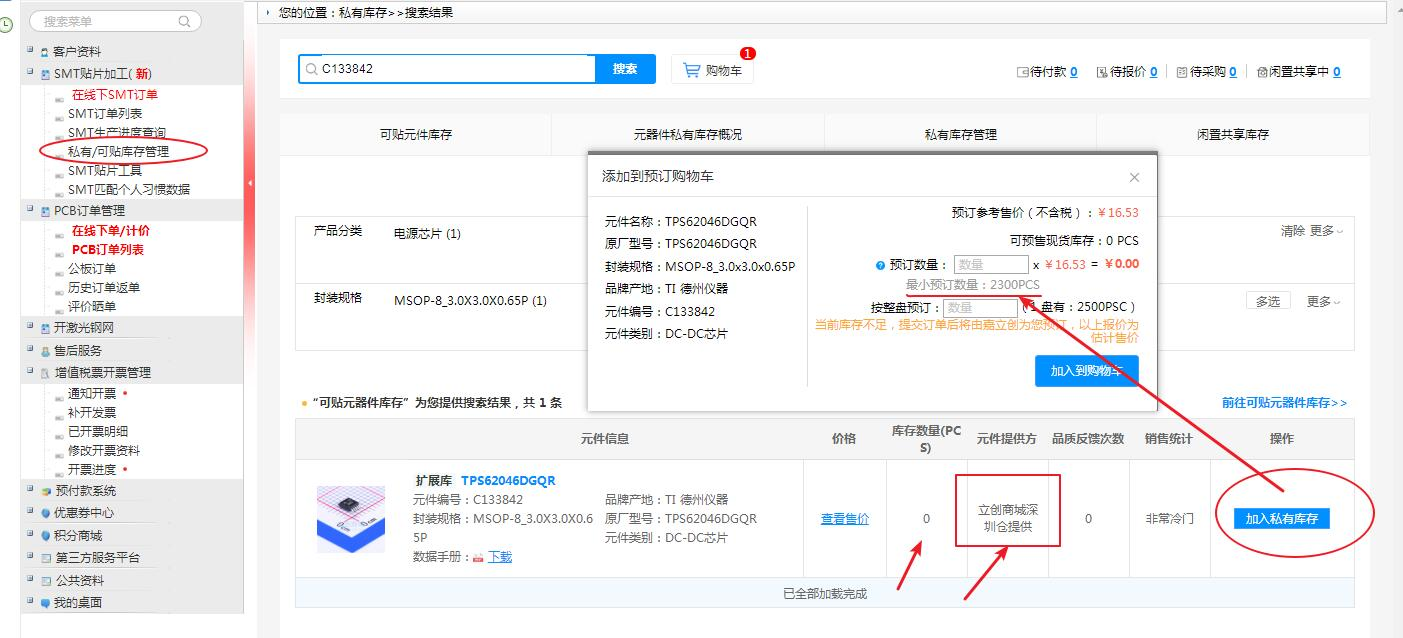Click the TPS62046DGQR component thumbnail
This screenshot has width=1403, height=638.
tap(350, 519)
